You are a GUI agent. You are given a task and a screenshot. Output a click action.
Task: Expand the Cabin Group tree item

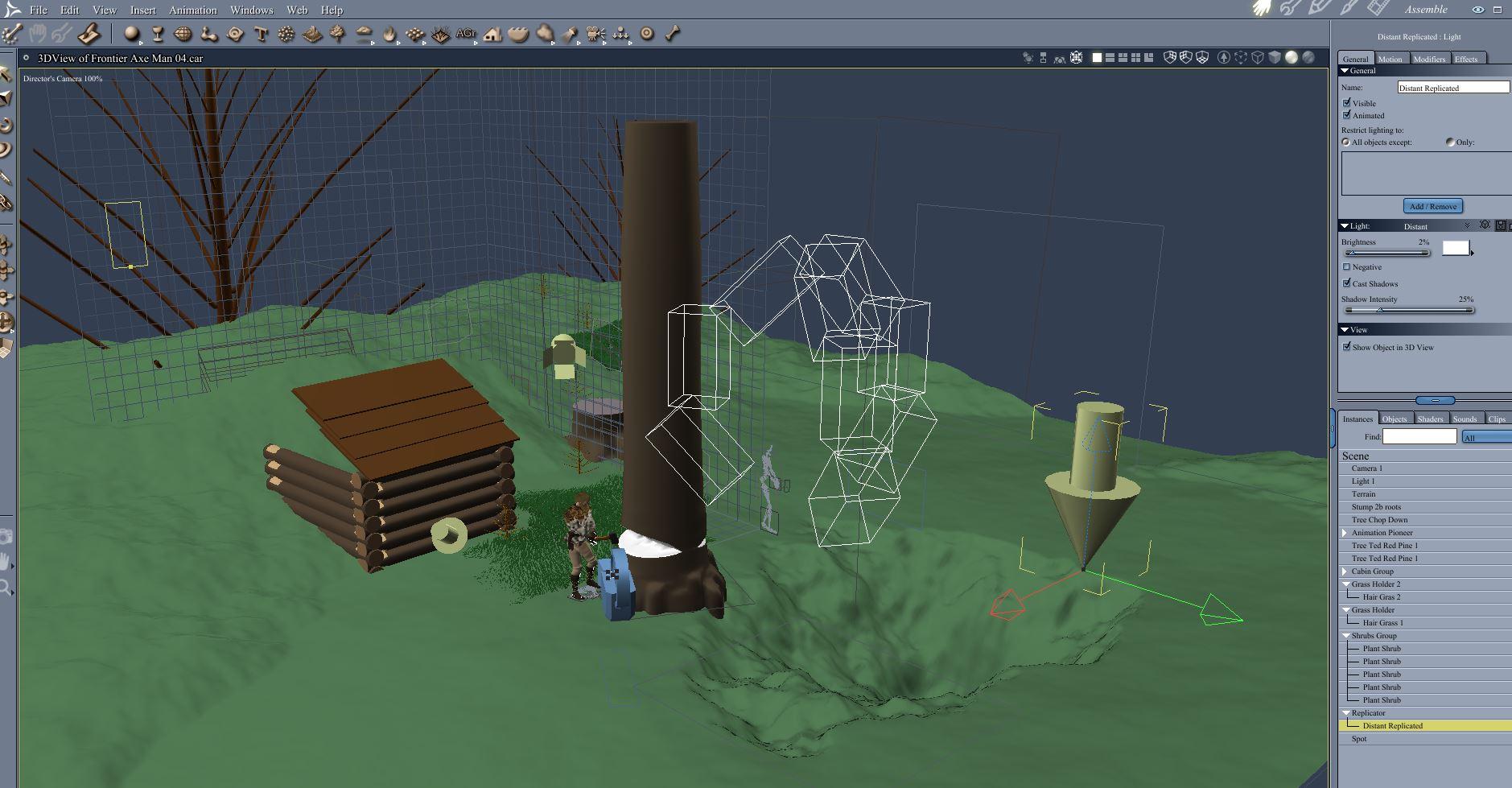(x=1345, y=571)
